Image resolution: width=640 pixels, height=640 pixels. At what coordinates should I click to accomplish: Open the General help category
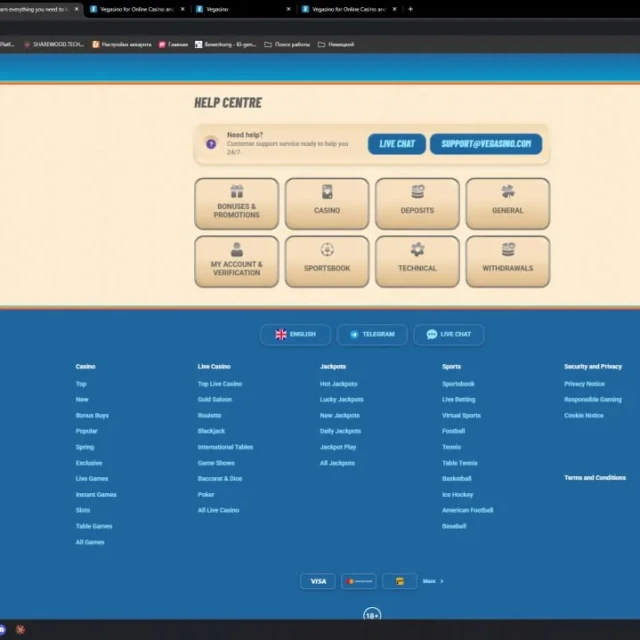click(508, 204)
